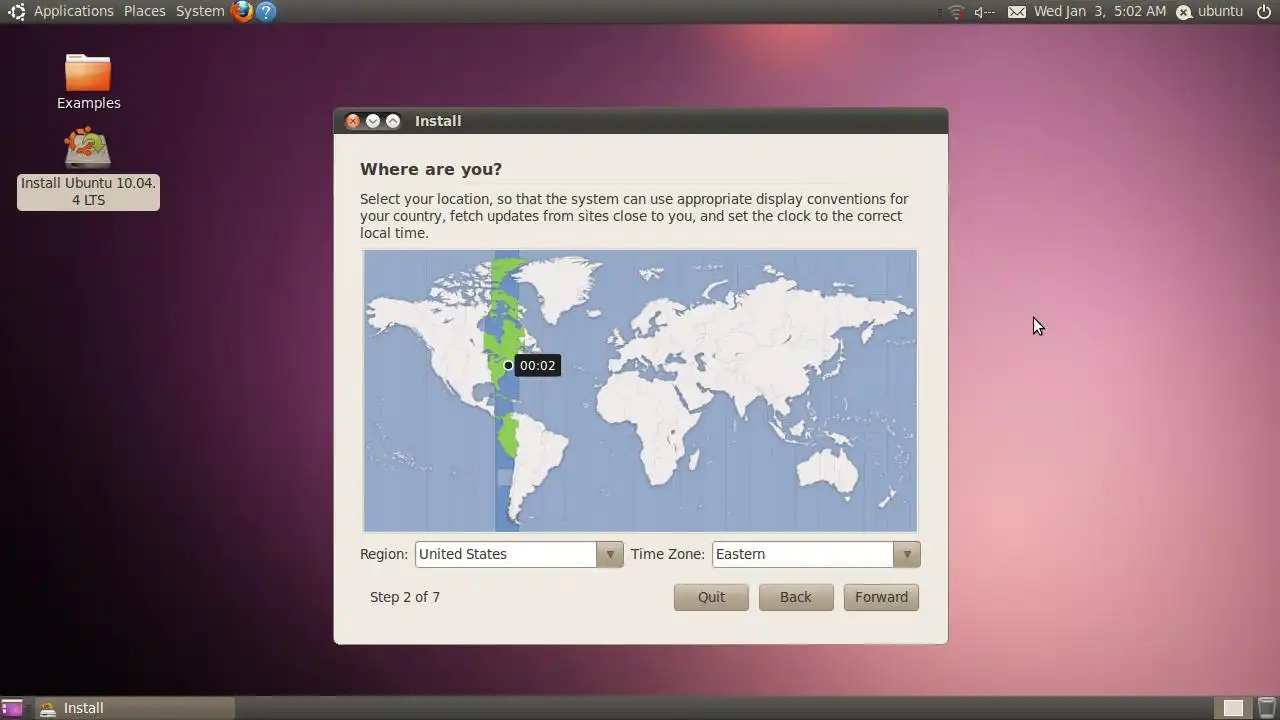Open the Places menu
This screenshot has height=720, width=1280.
[x=145, y=11]
